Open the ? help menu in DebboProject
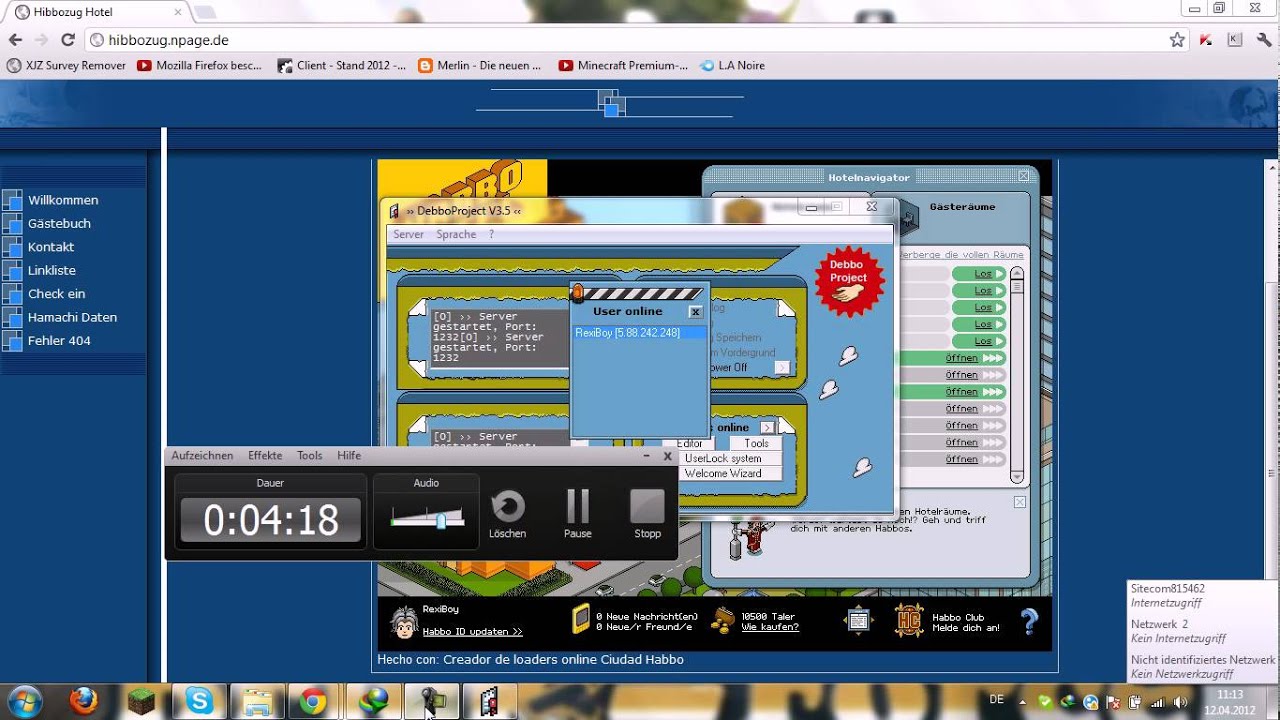1280x720 pixels. 491,234
